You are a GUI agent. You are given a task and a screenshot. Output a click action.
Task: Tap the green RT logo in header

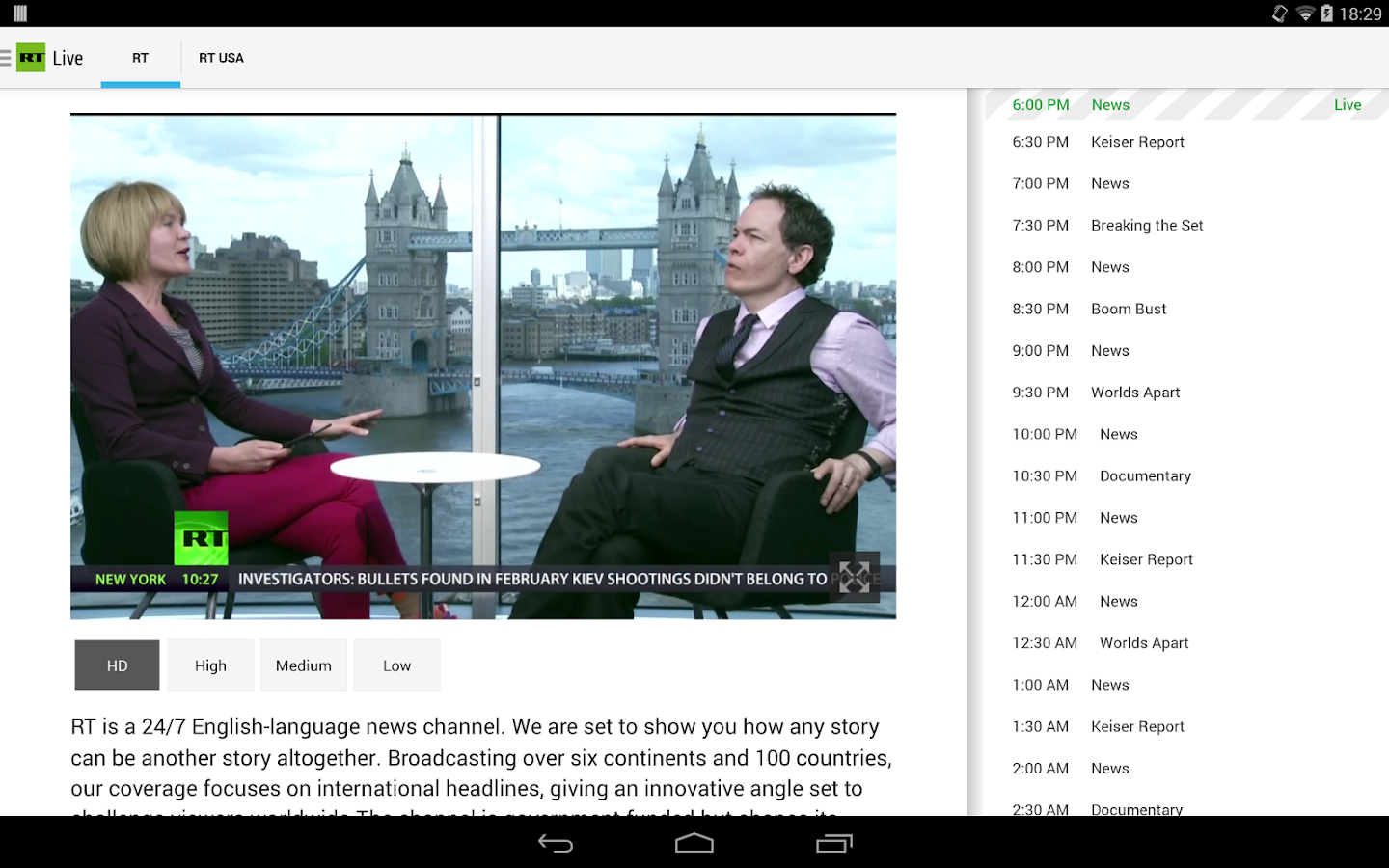(31, 58)
